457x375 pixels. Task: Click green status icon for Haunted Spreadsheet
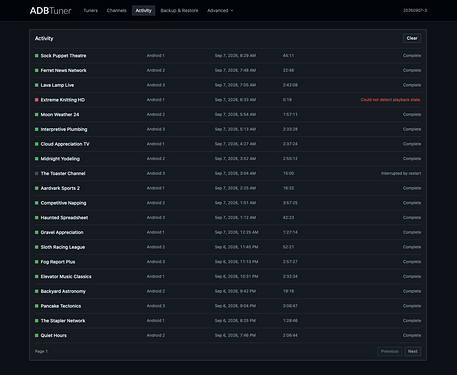pos(37,218)
